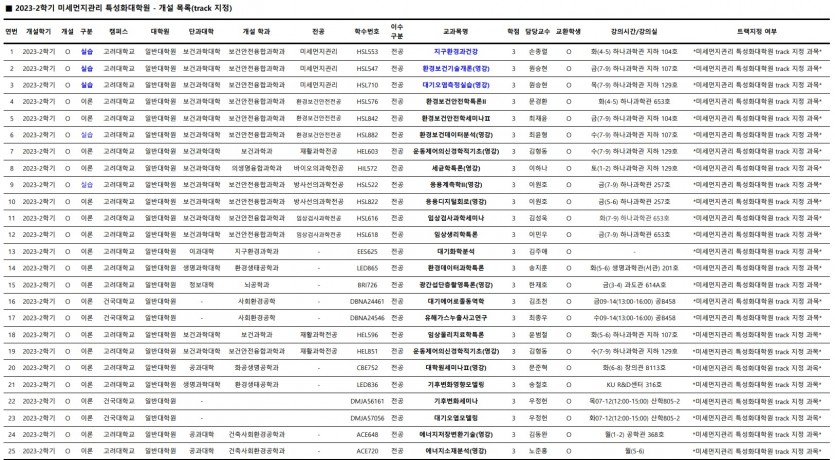The width and height of the screenshot is (835, 460).
Task: Select course code 'HSL576'
Action: tap(367, 102)
